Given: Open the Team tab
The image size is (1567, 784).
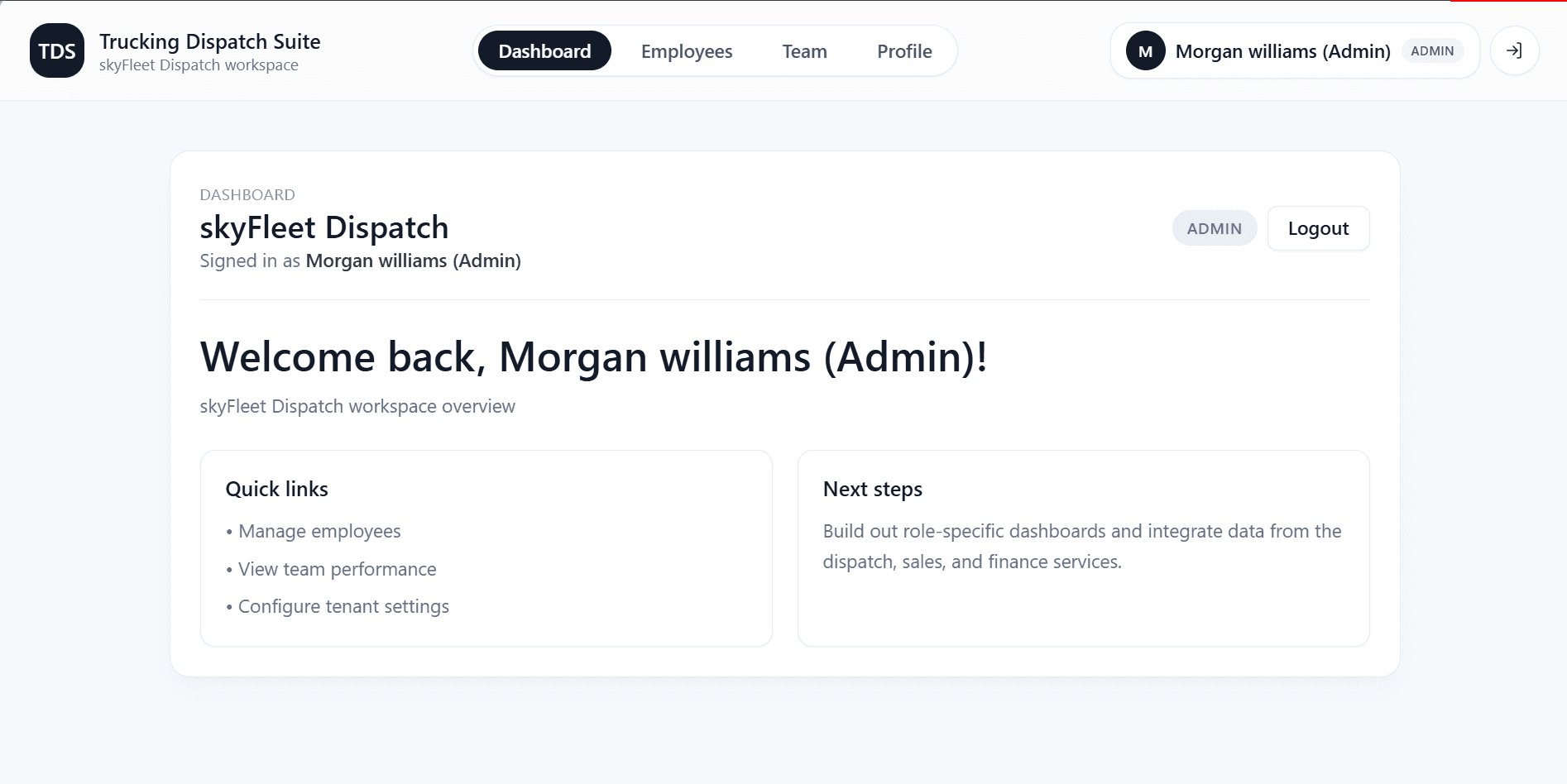Looking at the screenshot, I should pyautogui.click(x=803, y=50).
